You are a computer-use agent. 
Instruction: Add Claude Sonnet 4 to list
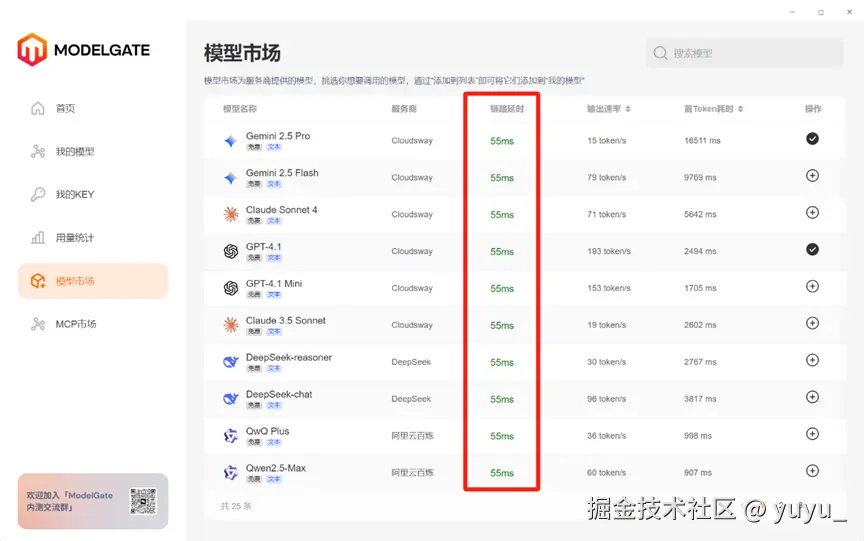point(812,212)
